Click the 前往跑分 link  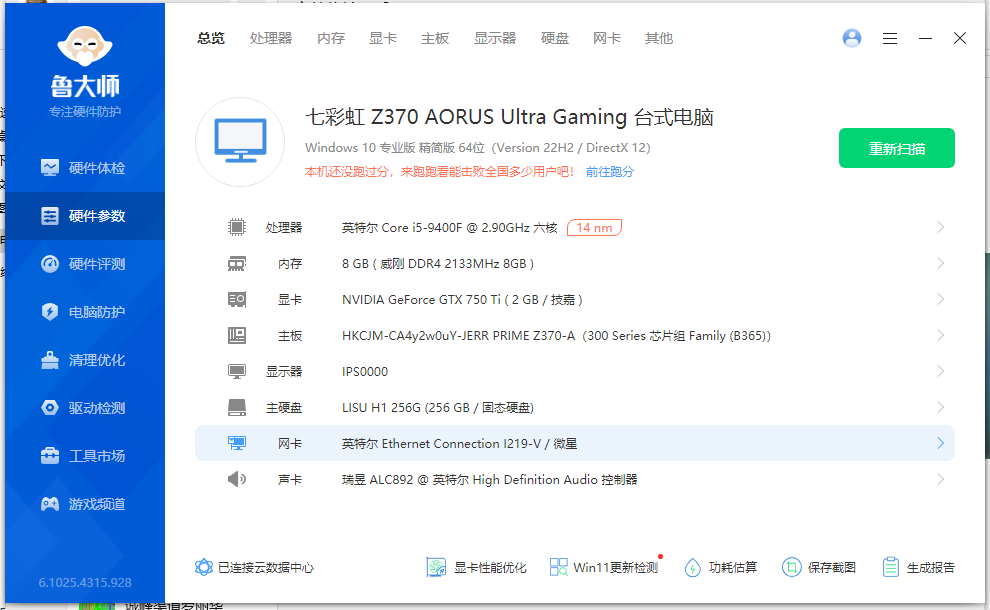tap(609, 172)
